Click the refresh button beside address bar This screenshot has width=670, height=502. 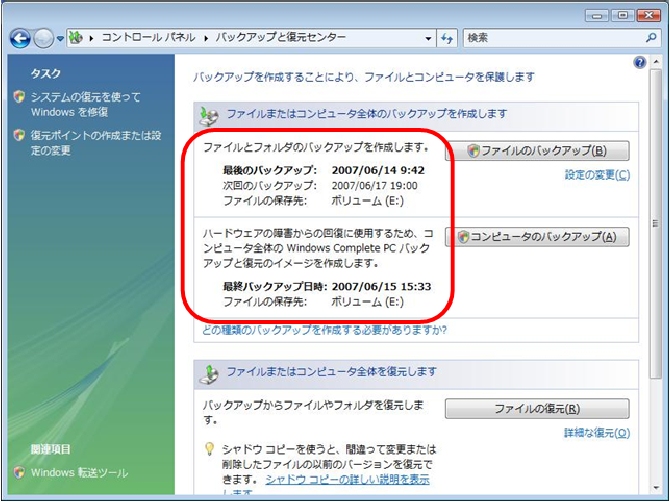click(448, 38)
